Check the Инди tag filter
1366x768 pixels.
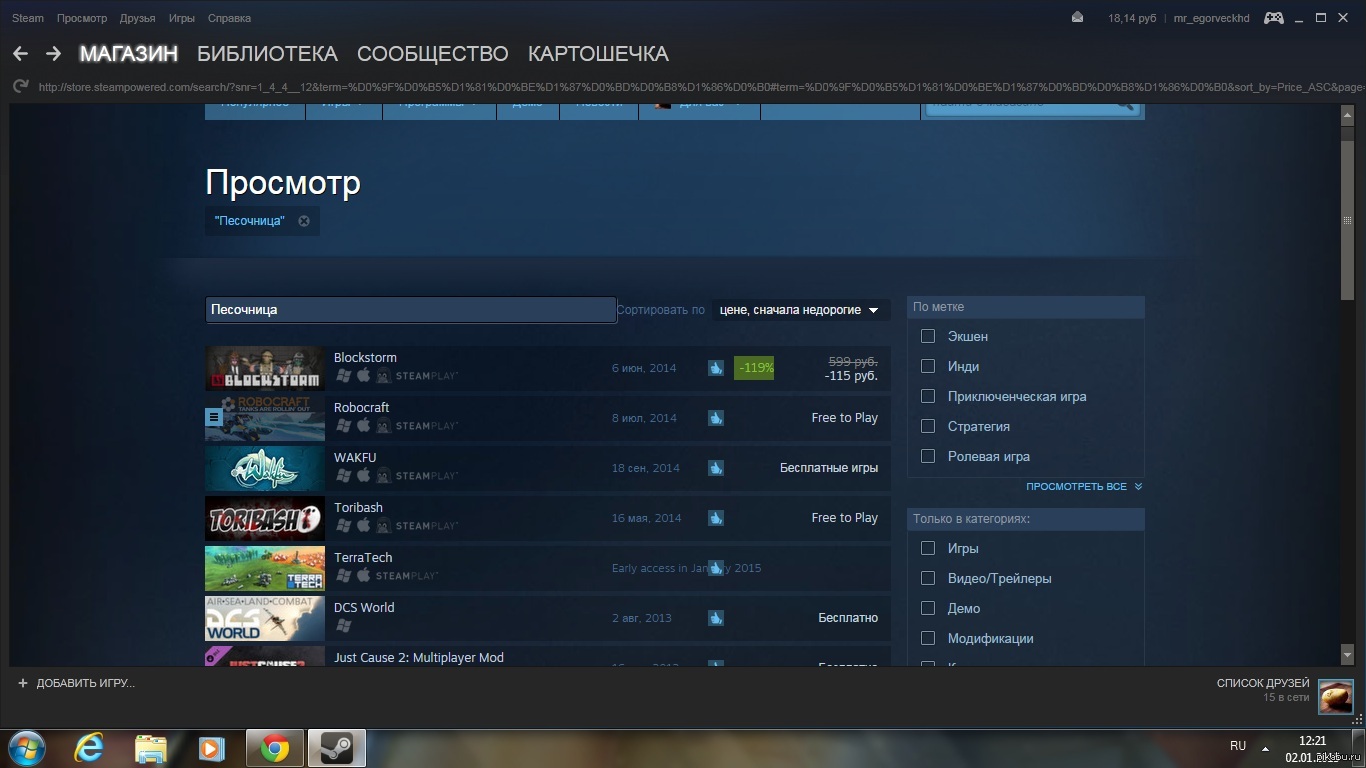928,366
